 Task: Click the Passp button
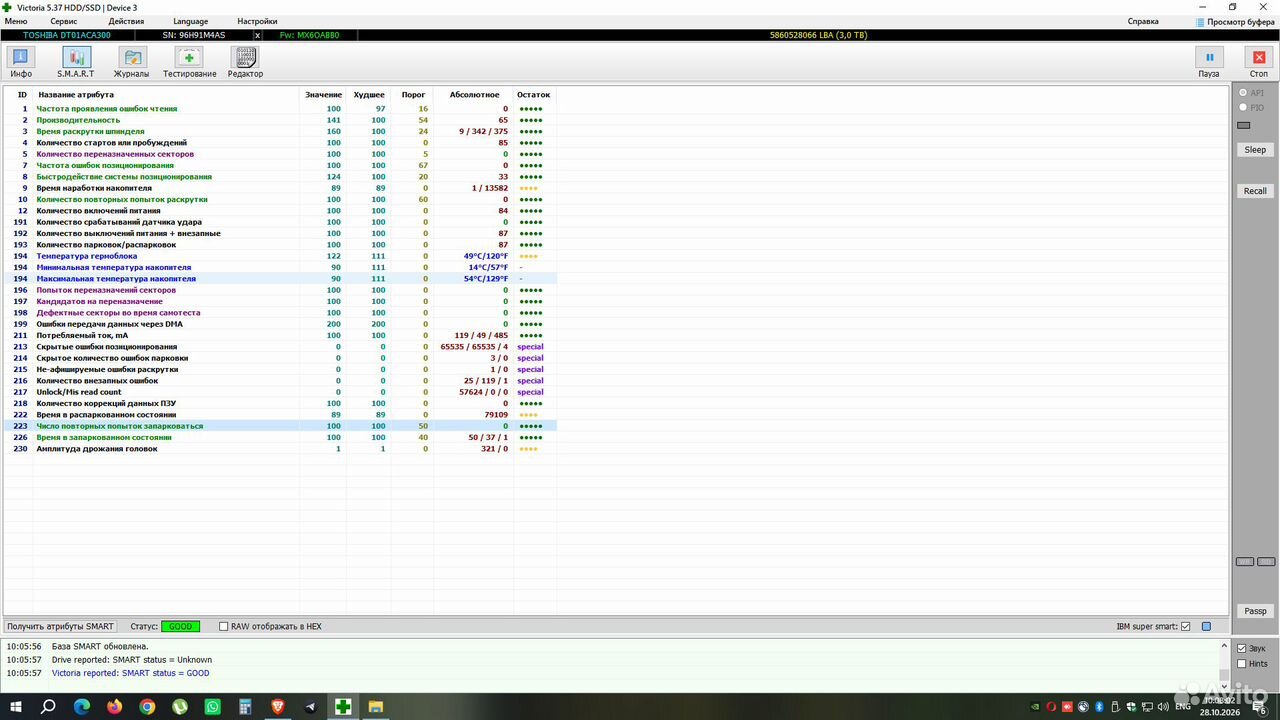(x=1255, y=611)
